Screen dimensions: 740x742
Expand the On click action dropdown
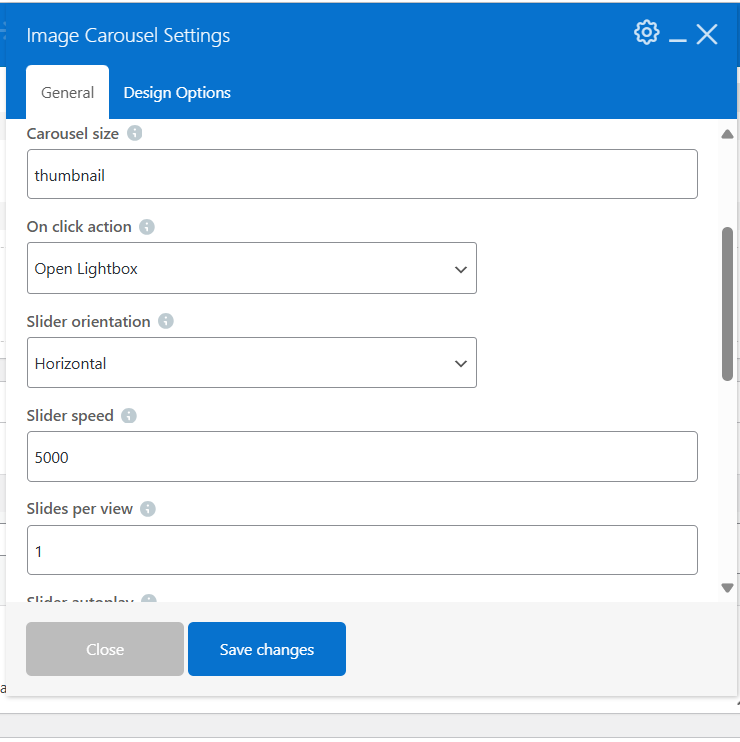pos(251,268)
